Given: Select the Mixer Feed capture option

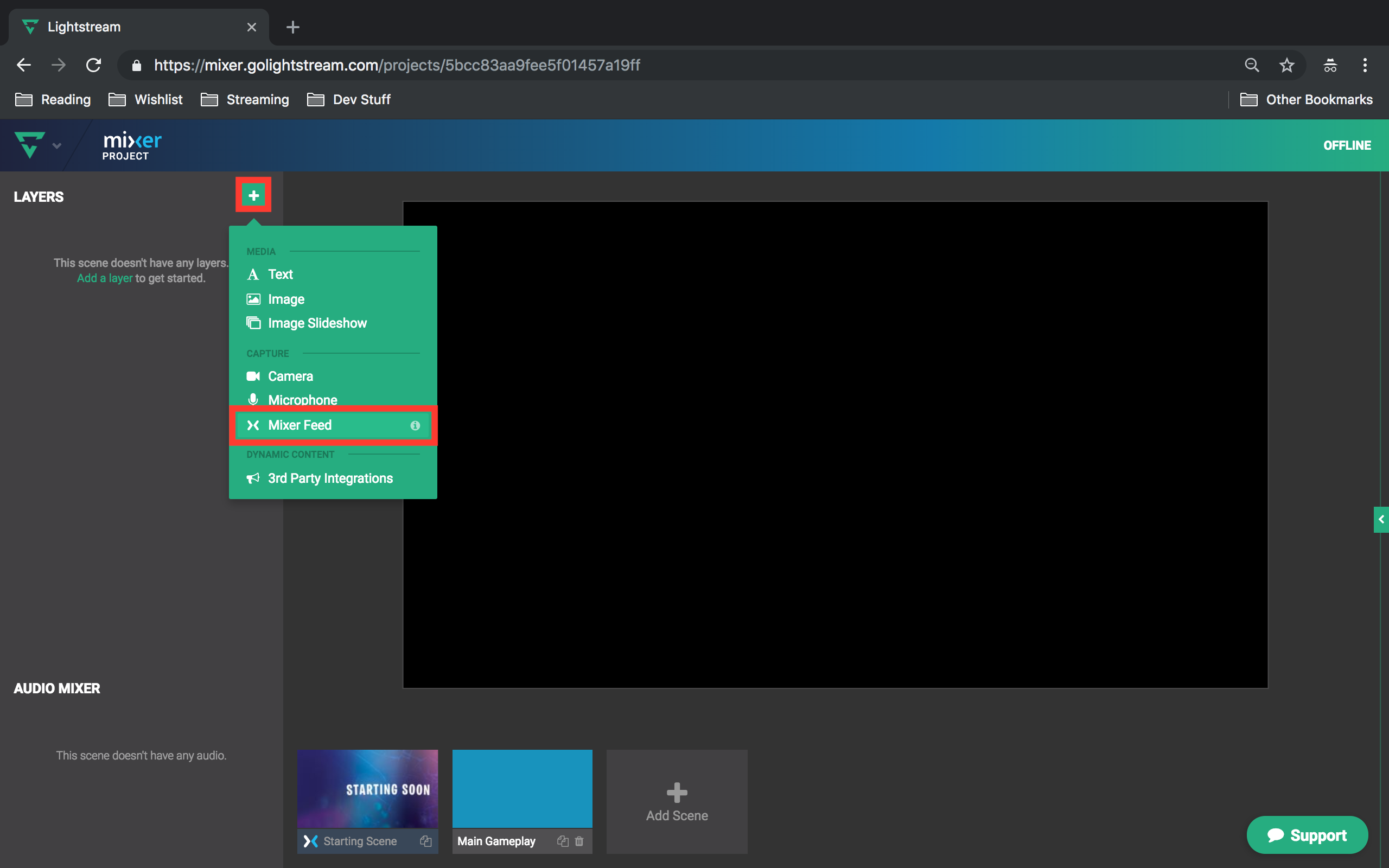Looking at the screenshot, I should click(x=300, y=425).
